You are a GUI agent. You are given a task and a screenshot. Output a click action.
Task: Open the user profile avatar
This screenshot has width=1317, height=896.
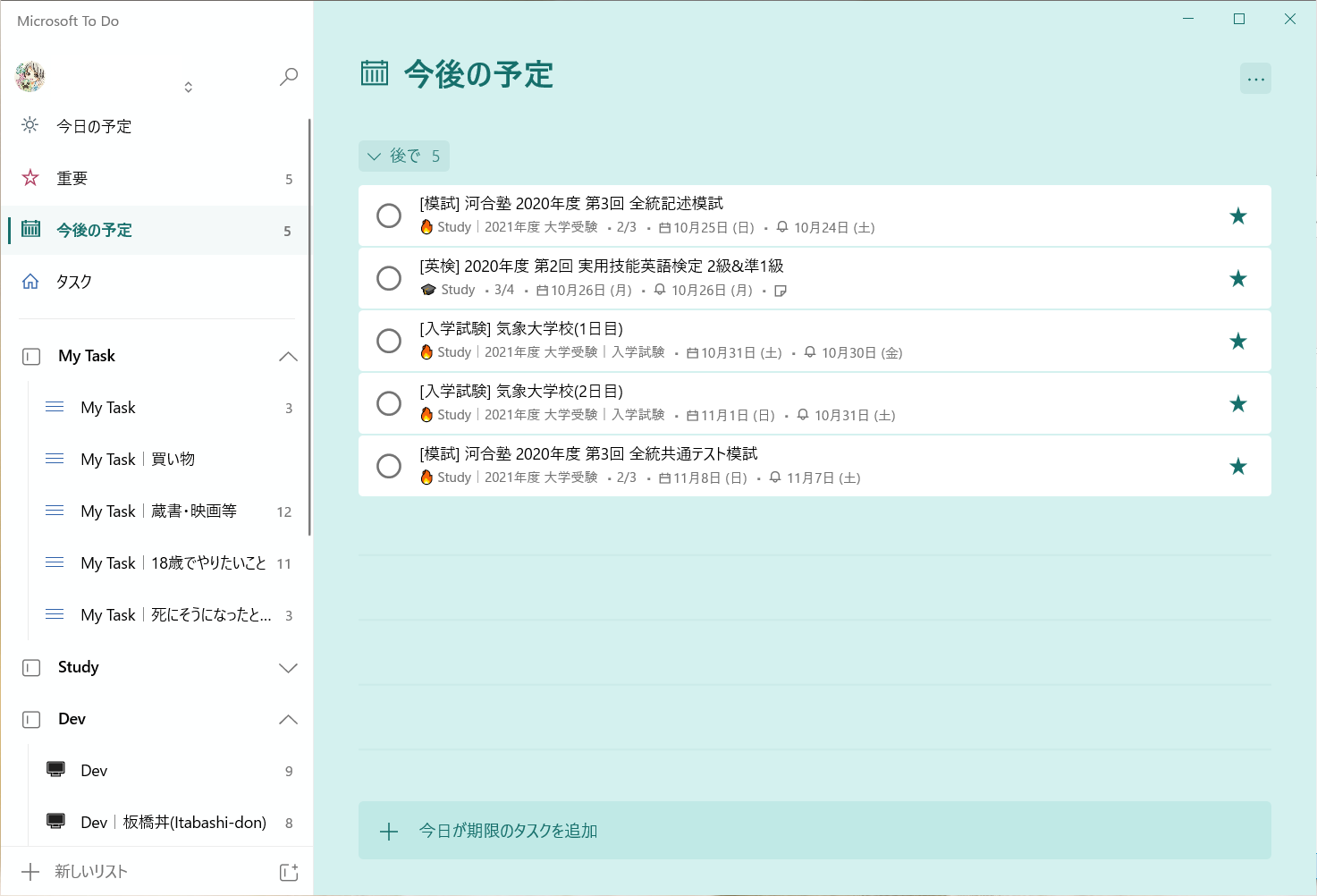coord(30,77)
